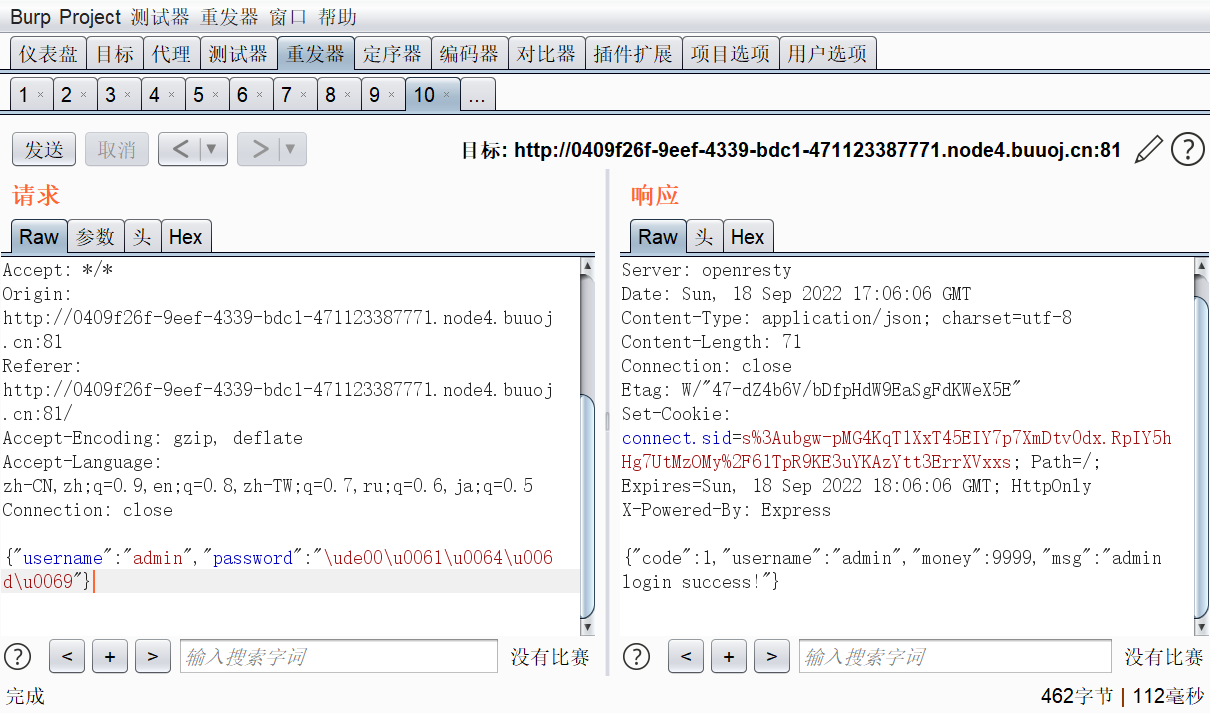Open the 重发器 menu in menu bar
Screen dimensions: 1210x713
pyautogui.click(x=229, y=17)
